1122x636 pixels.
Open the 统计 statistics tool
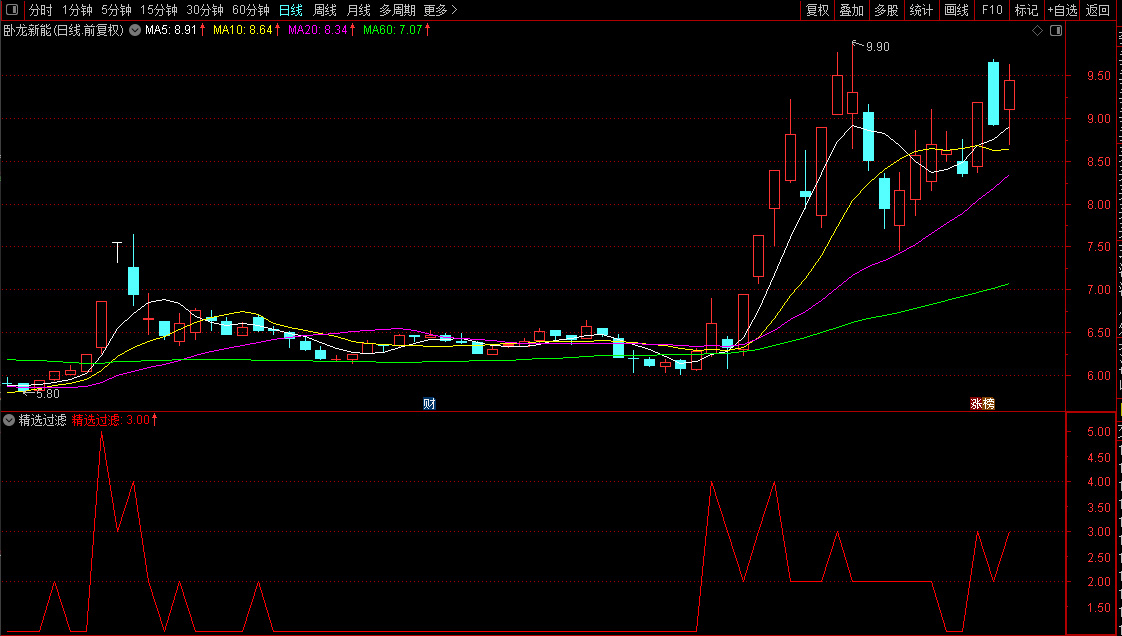click(x=921, y=10)
